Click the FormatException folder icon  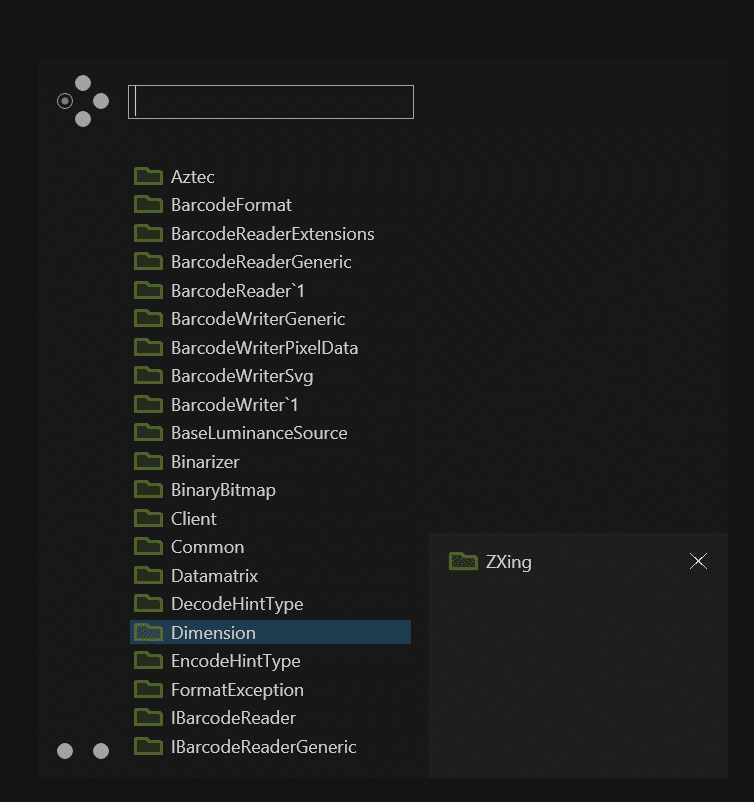click(x=148, y=689)
